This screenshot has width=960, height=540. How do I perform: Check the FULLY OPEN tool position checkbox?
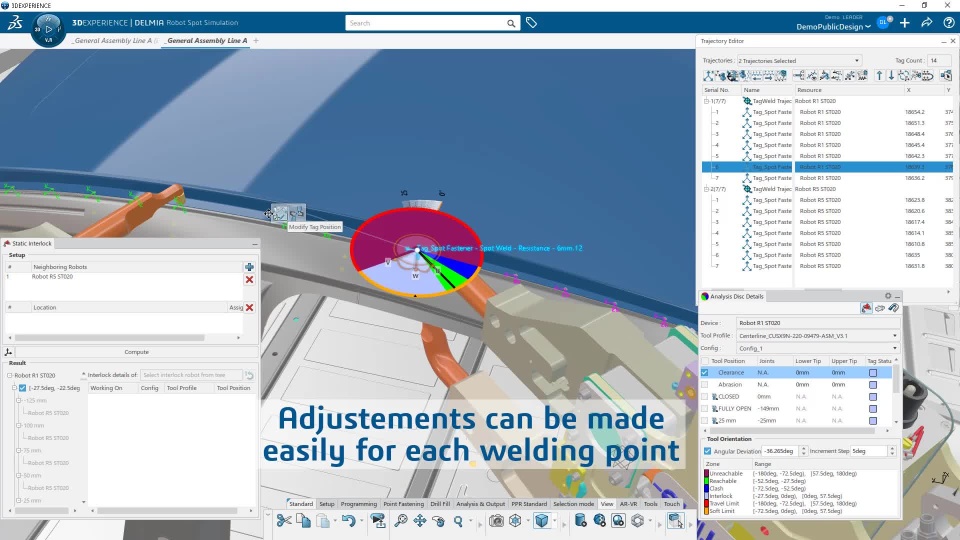705,408
